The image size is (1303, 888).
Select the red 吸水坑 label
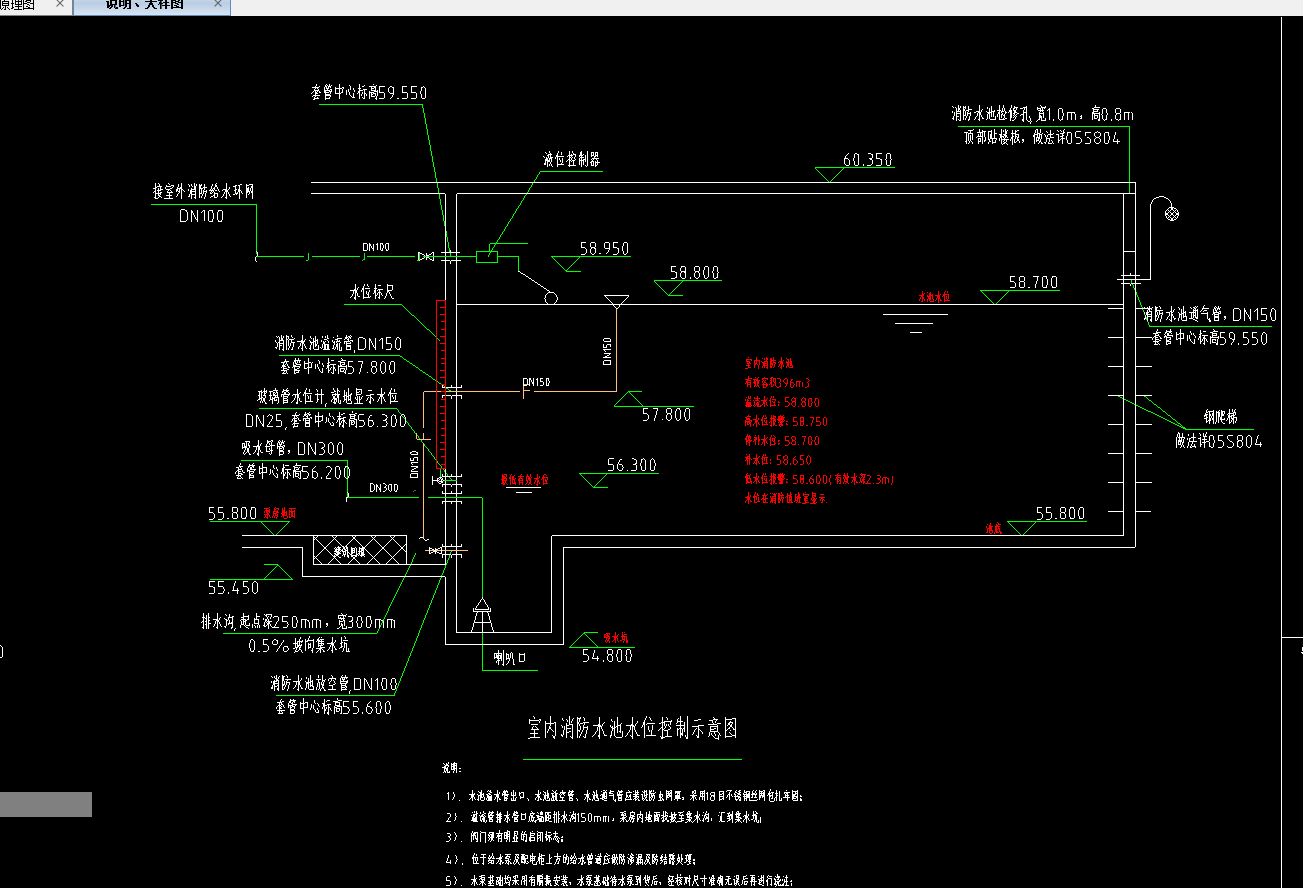(x=613, y=637)
